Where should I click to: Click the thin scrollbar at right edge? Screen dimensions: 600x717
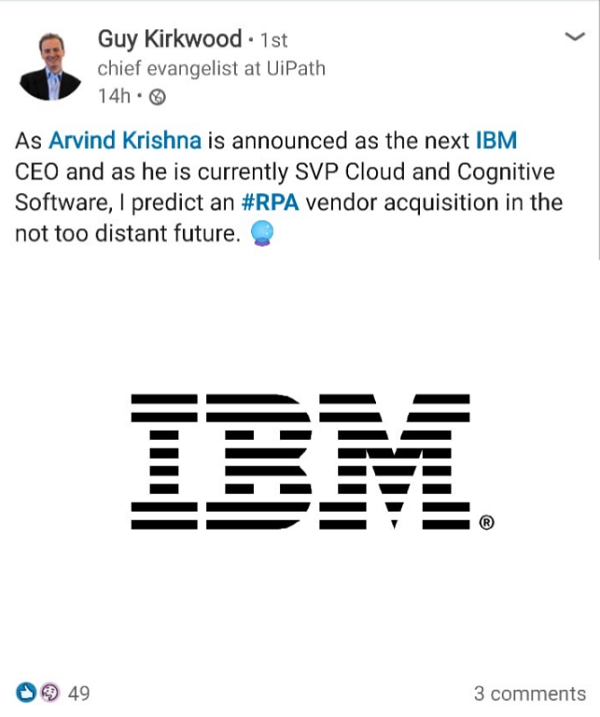click(598, 130)
